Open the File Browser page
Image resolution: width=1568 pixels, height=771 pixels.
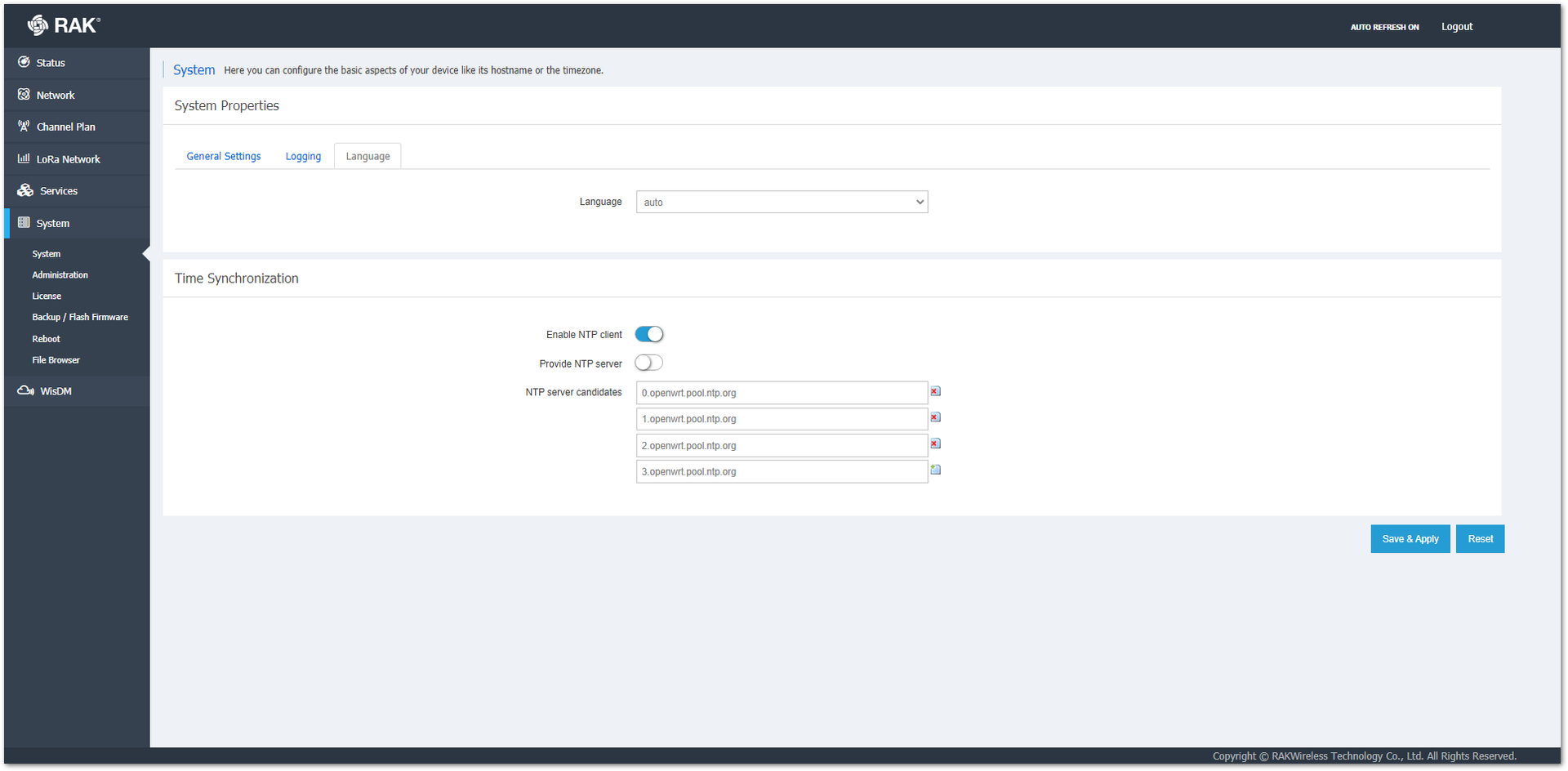[56, 360]
